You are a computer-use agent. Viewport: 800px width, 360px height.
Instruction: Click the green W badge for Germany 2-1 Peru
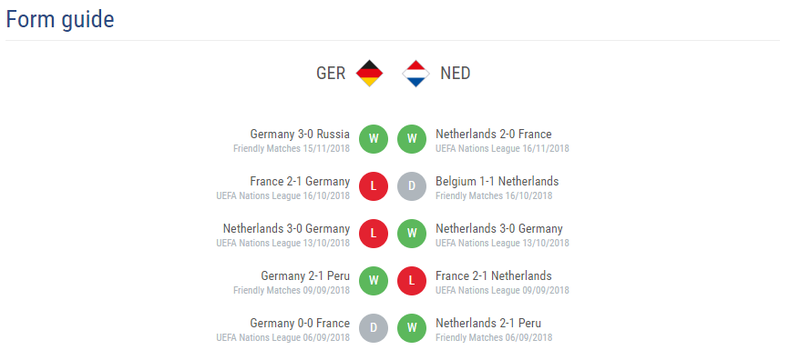click(373, 281)
